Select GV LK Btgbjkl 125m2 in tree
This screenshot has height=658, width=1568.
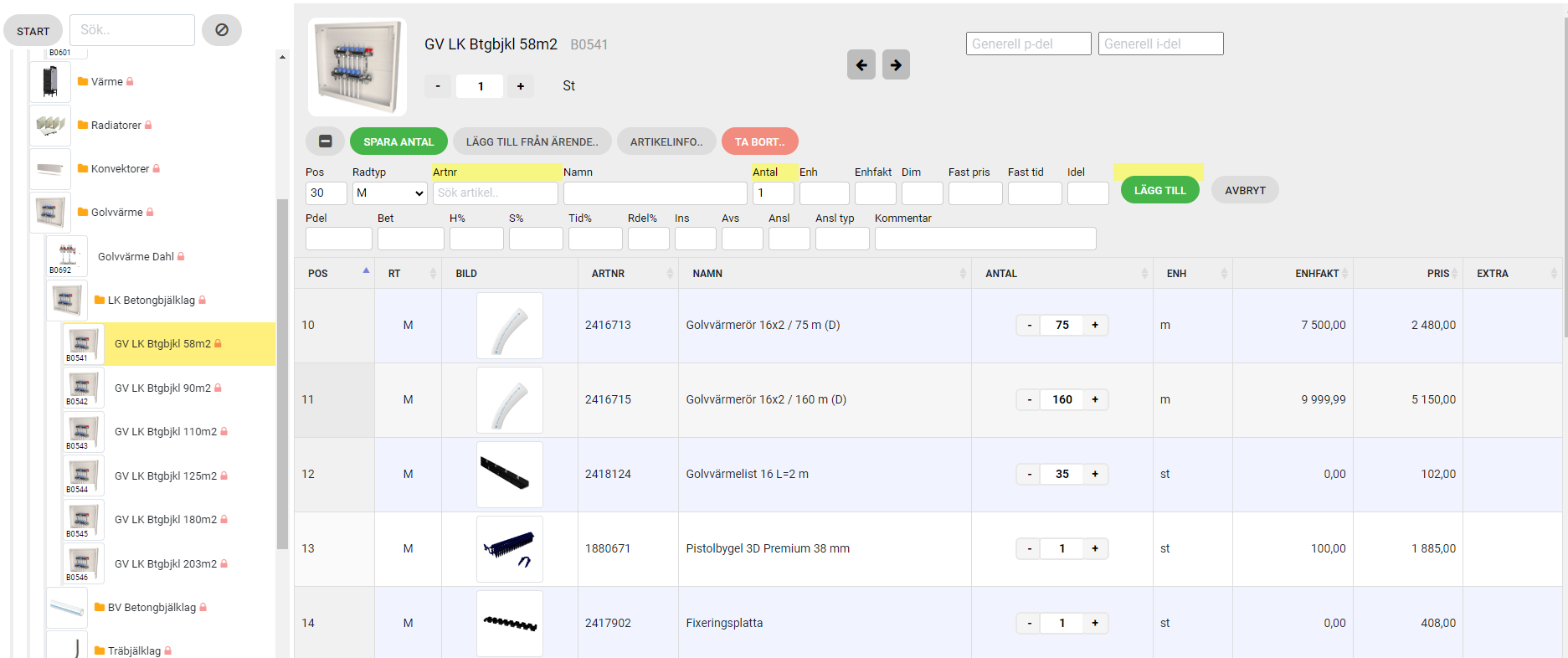[x=165, y=476]
